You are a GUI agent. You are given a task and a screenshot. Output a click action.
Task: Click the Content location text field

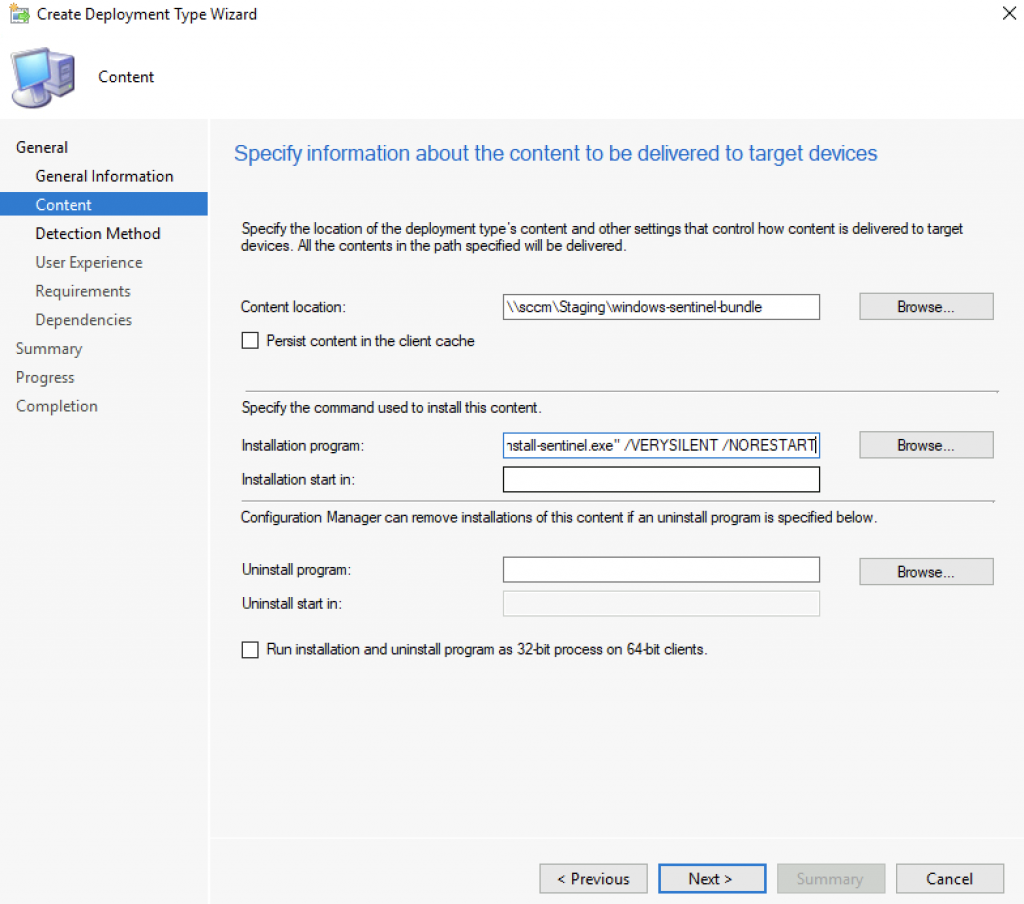coord(661,306)
